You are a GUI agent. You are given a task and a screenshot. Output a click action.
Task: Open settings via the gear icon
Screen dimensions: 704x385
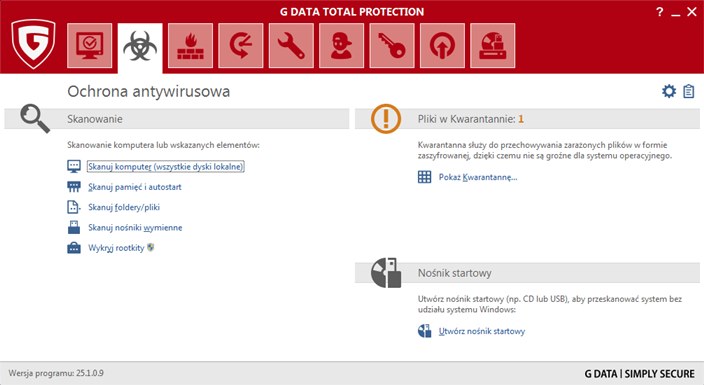(x=669, y=91)
